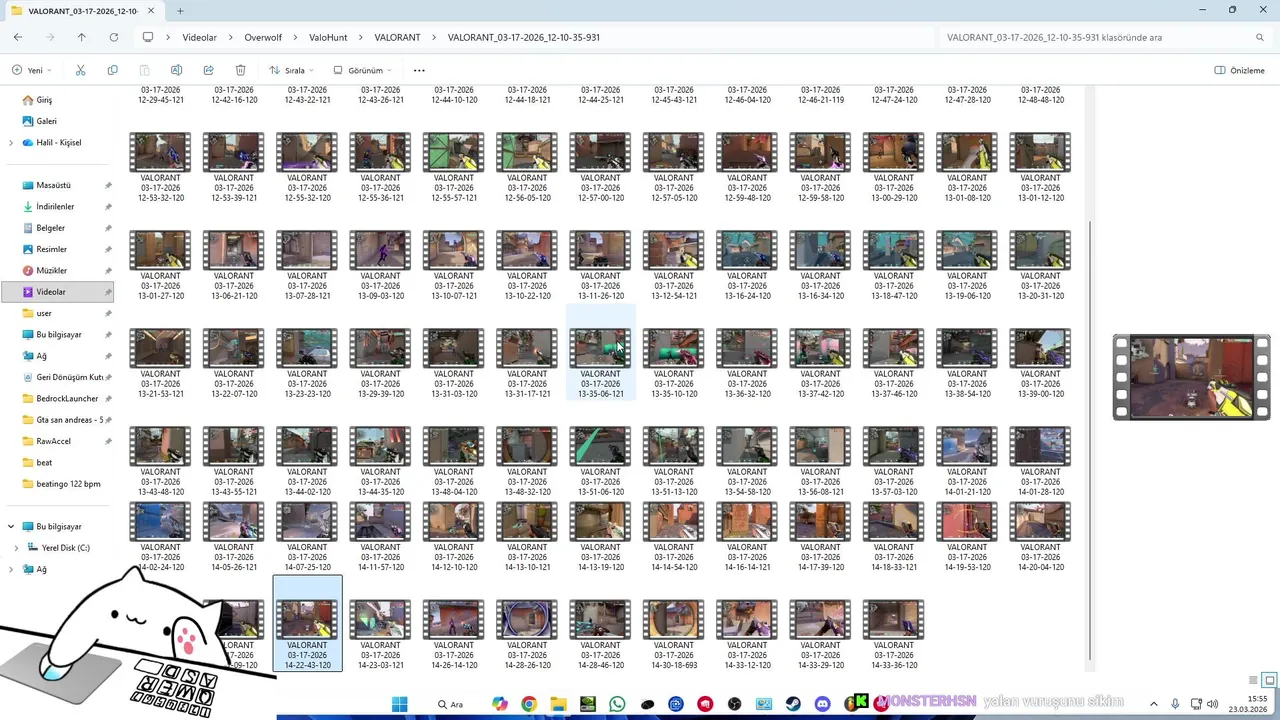Viewport: 1280px width, 720px height.
Task: Share the selected video using the share icon
Action: pos(208,70)
